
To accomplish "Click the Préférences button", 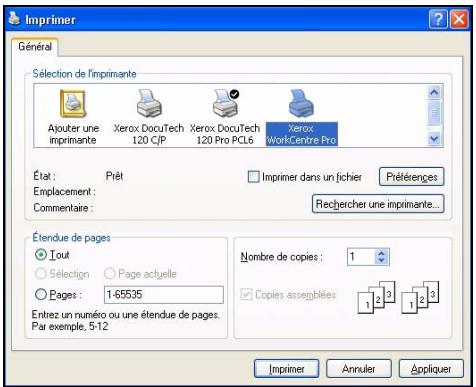I will pos(412,177).
